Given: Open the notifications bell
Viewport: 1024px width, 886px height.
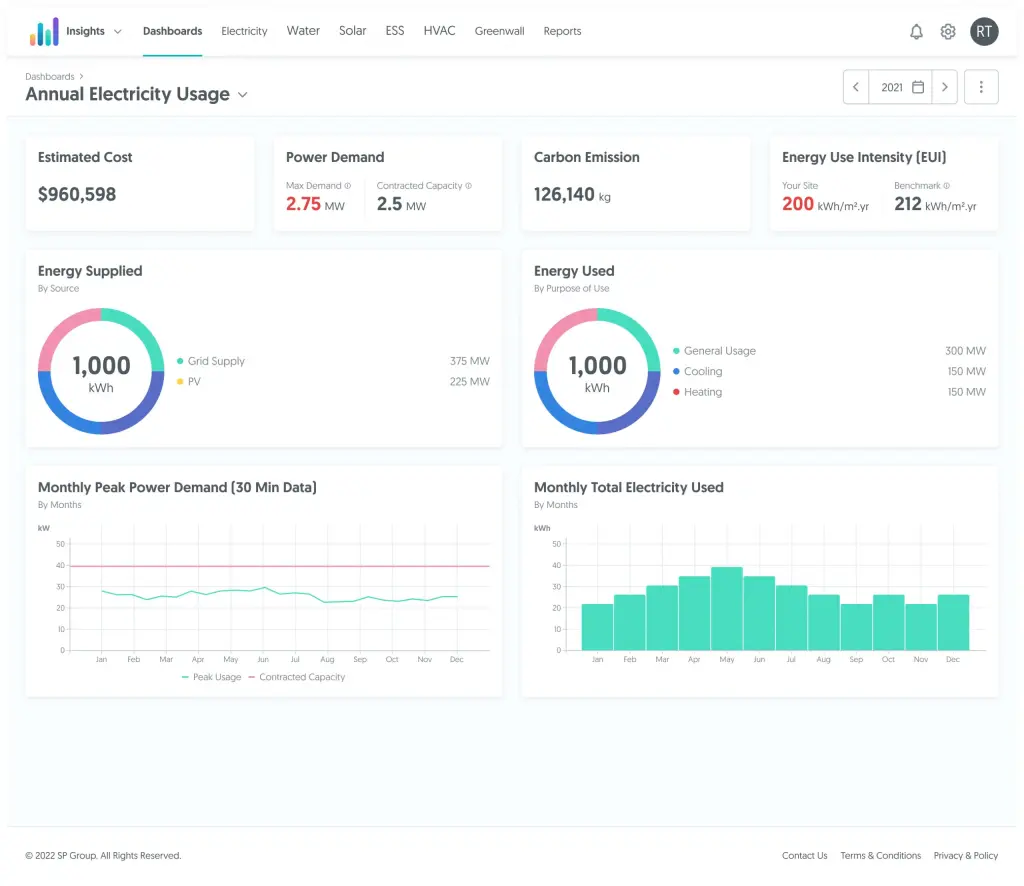Looking at the screenshot, I should click(916, 31).
